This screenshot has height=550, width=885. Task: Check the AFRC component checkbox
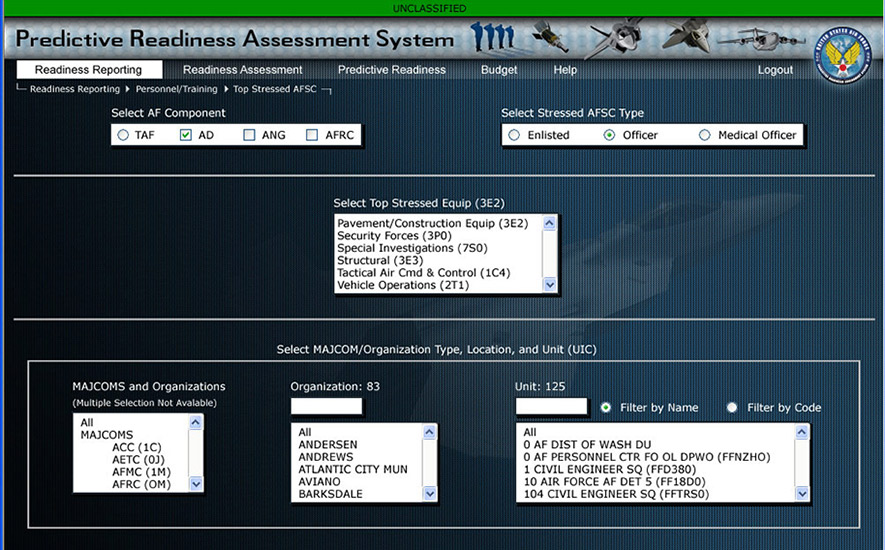click(x=312, y=135)
